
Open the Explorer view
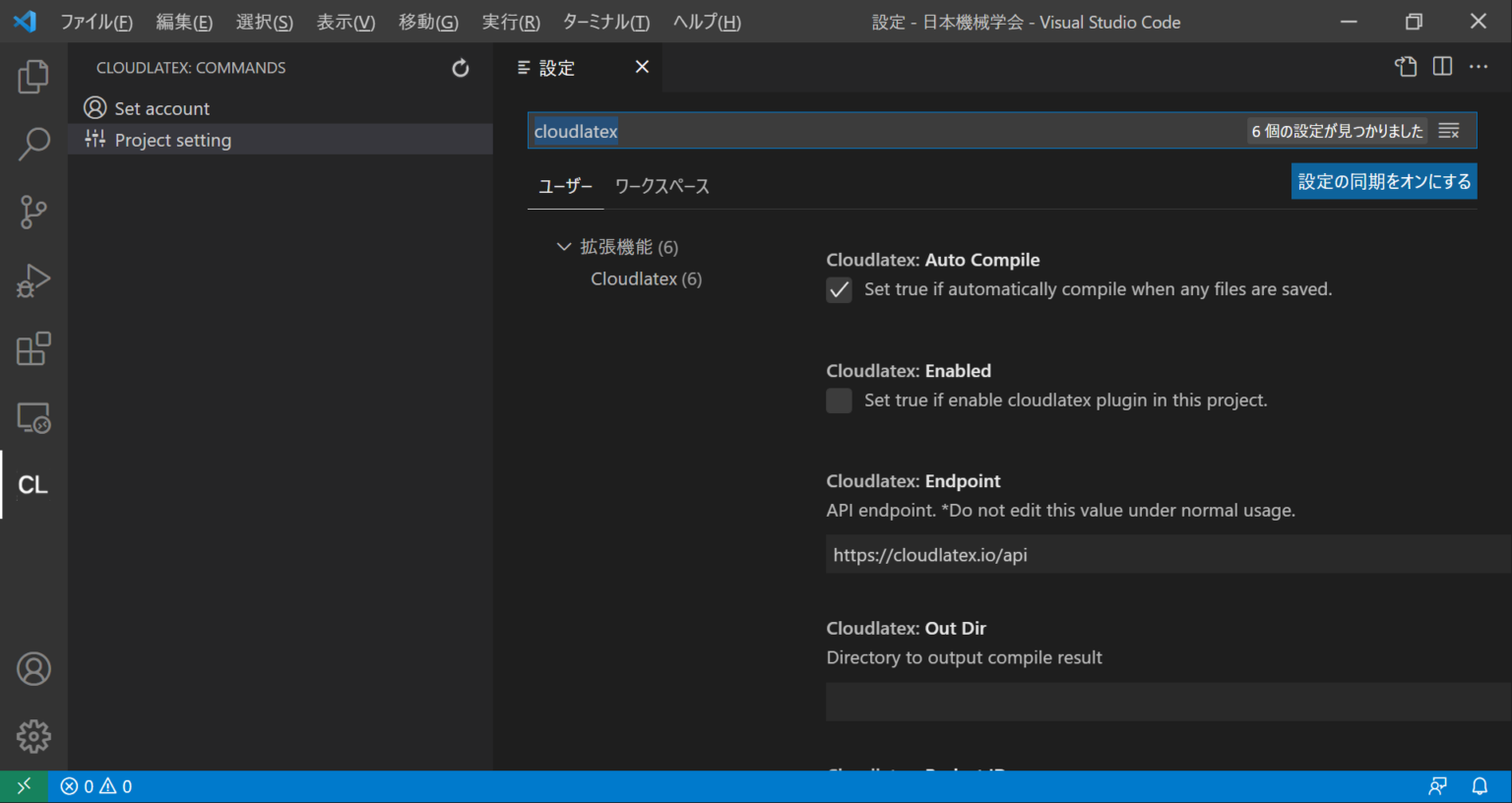[33, 76]
